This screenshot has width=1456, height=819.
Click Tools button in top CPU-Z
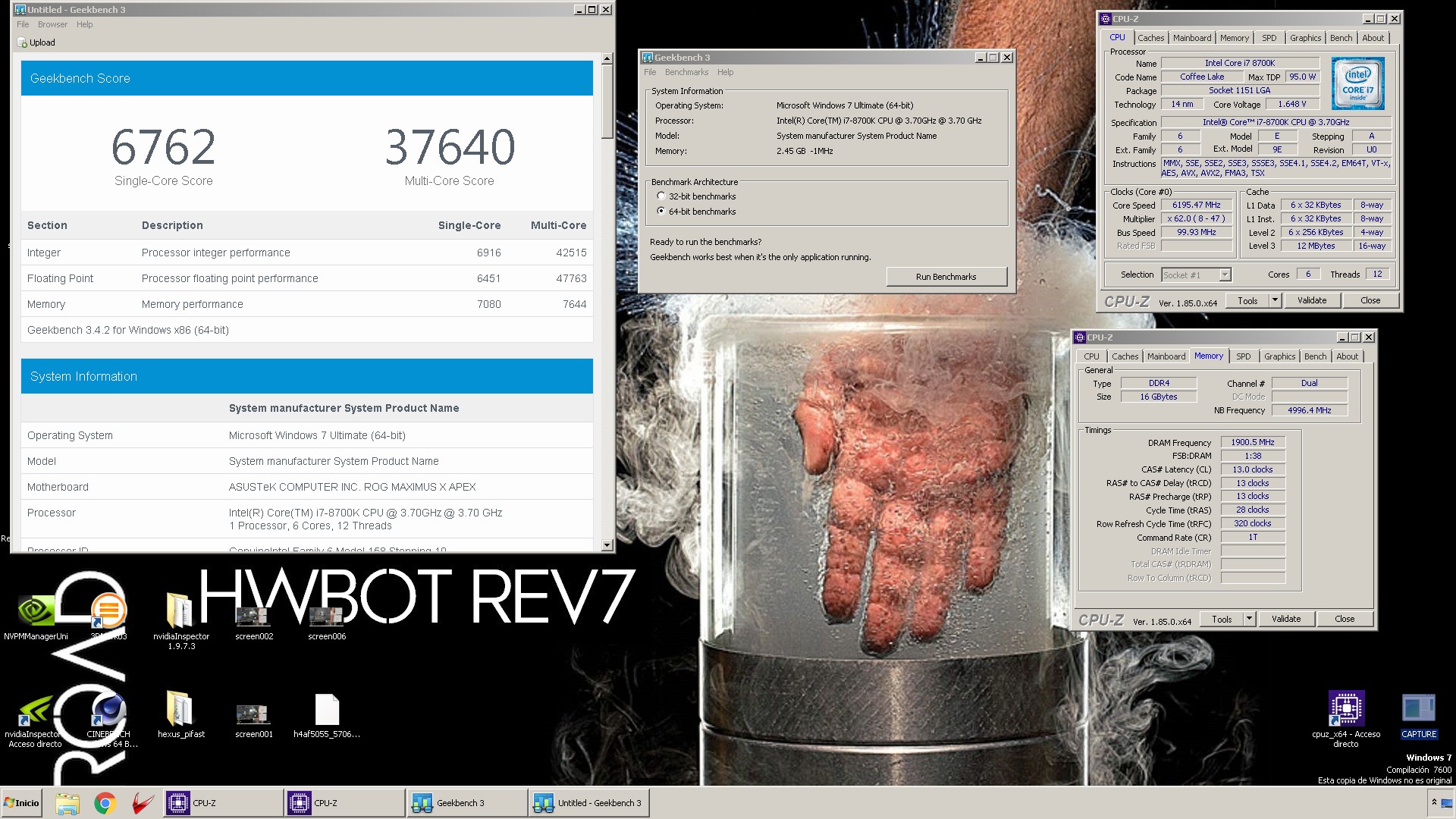point(1247,300)
